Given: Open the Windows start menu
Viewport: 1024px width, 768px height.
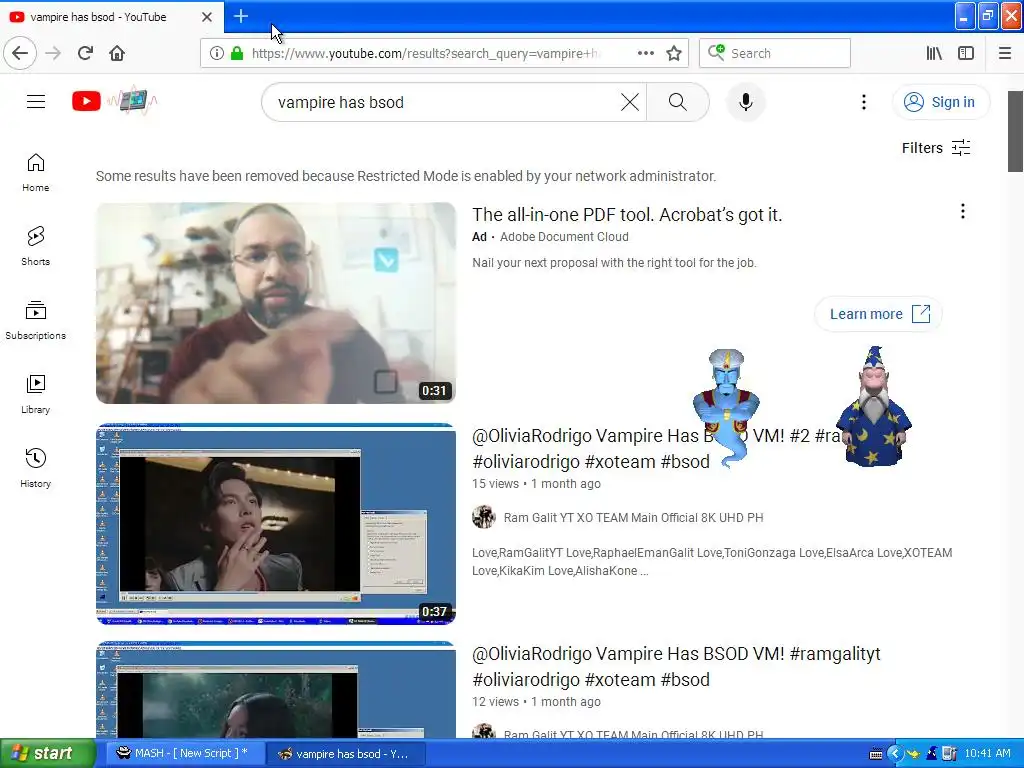Looking at the screenshot, I should [48, 753].
